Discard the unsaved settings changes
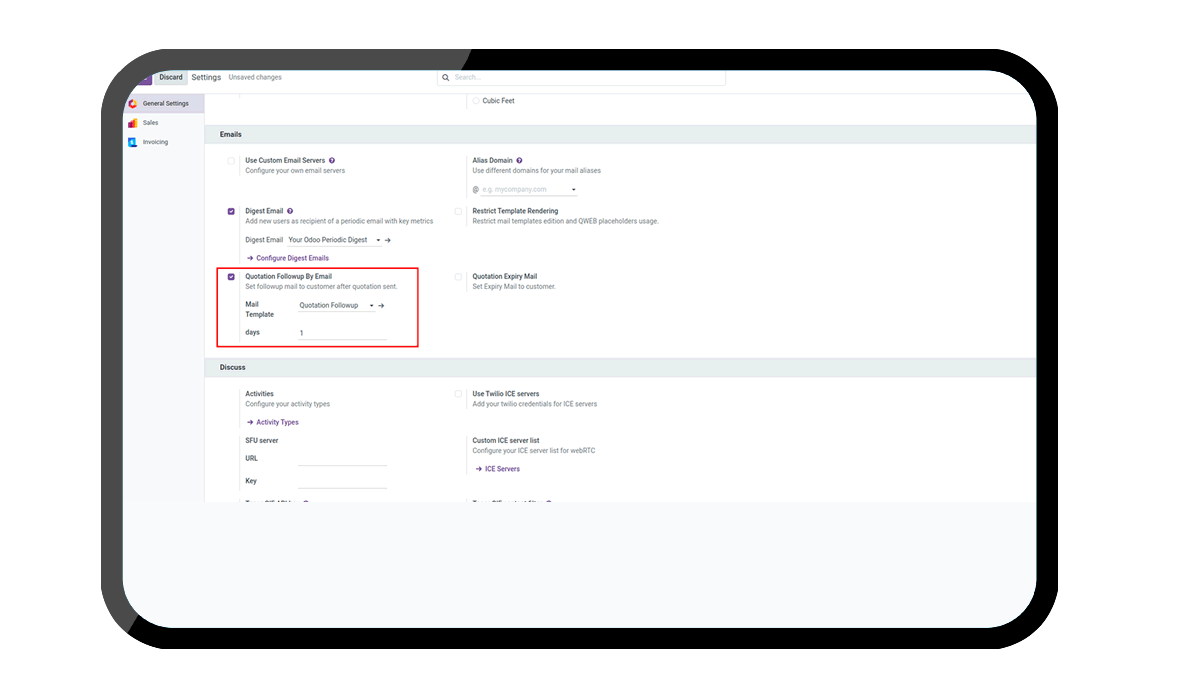The image size is (1200, 697). click(171, 77)
